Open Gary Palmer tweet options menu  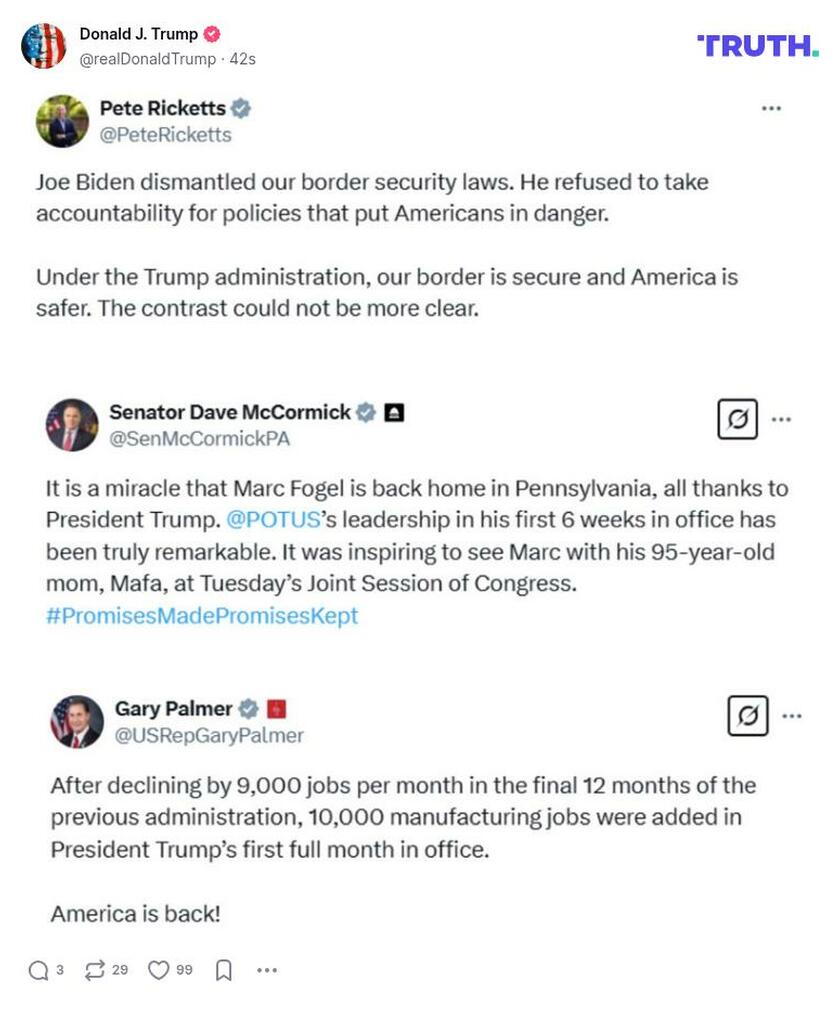[791, 716]
